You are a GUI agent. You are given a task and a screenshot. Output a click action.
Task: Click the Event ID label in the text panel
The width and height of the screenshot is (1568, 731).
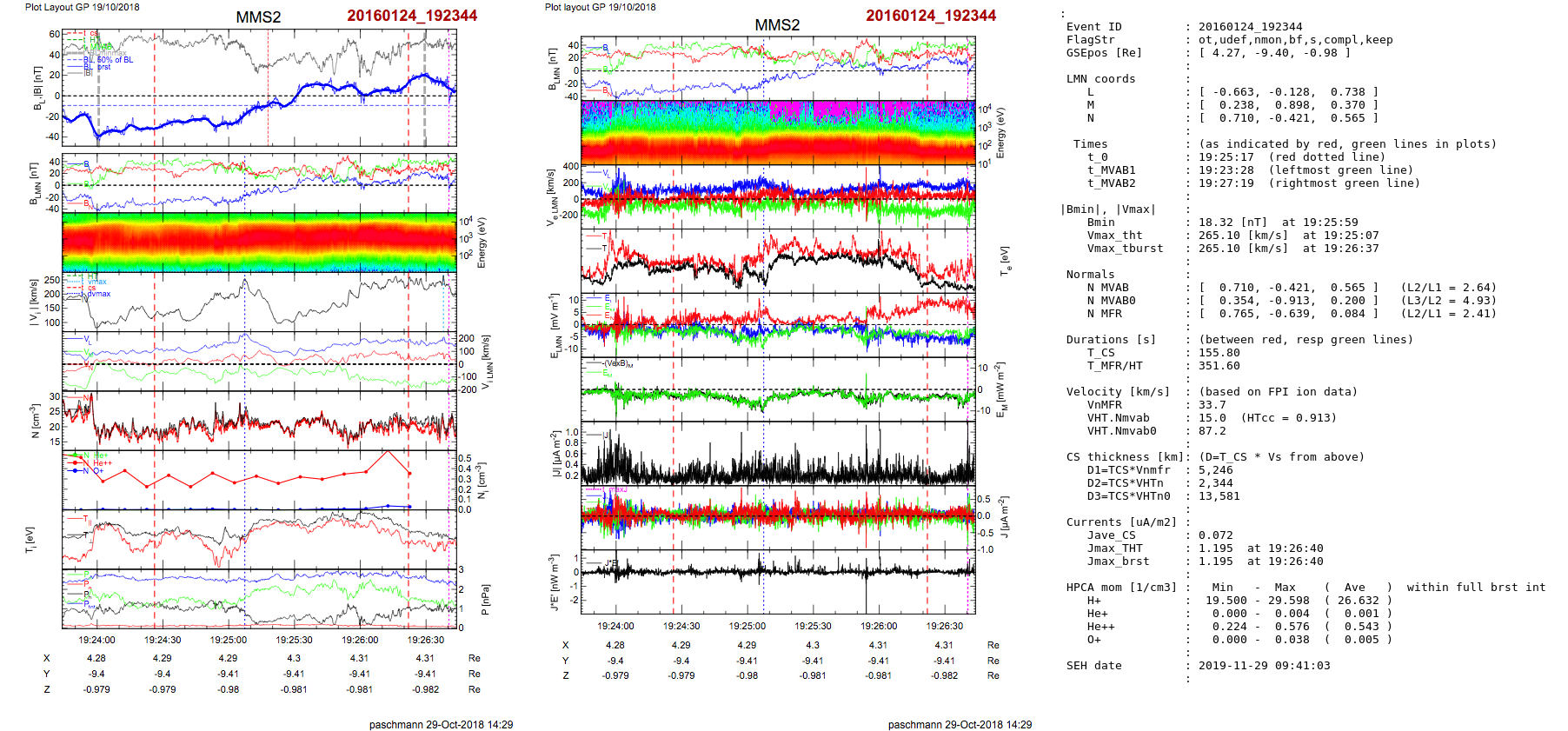tap(1093, 27)
